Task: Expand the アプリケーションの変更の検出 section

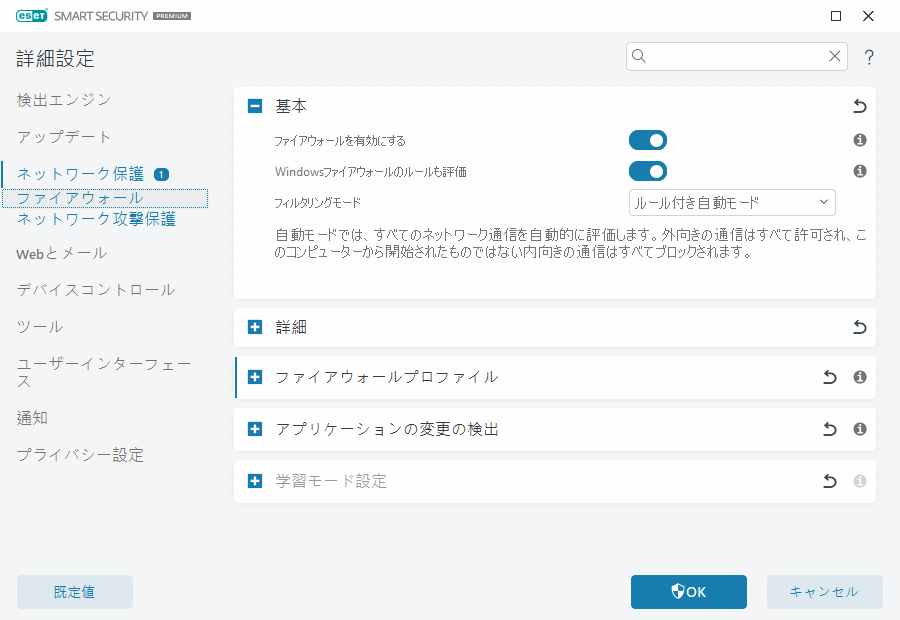Action: click(254, 428)
